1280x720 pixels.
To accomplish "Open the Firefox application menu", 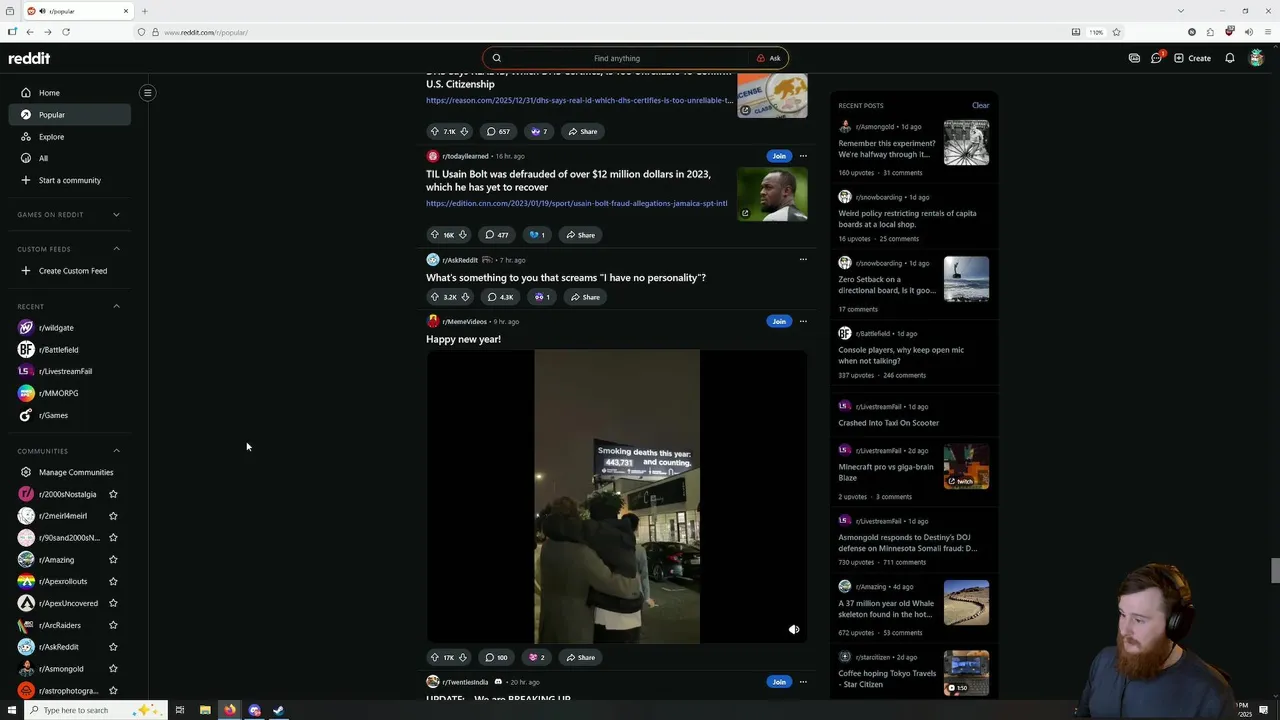I will [x=1269, y=32].
